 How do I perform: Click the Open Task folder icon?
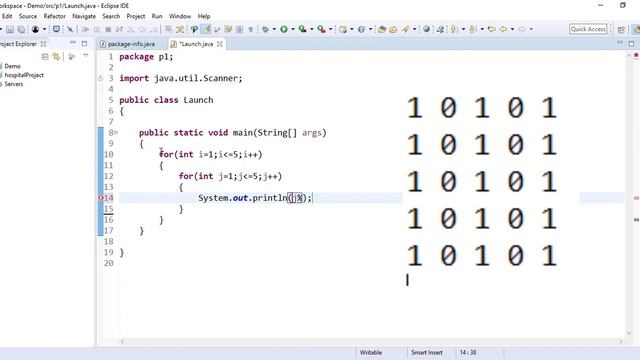[x=393, y=29]
